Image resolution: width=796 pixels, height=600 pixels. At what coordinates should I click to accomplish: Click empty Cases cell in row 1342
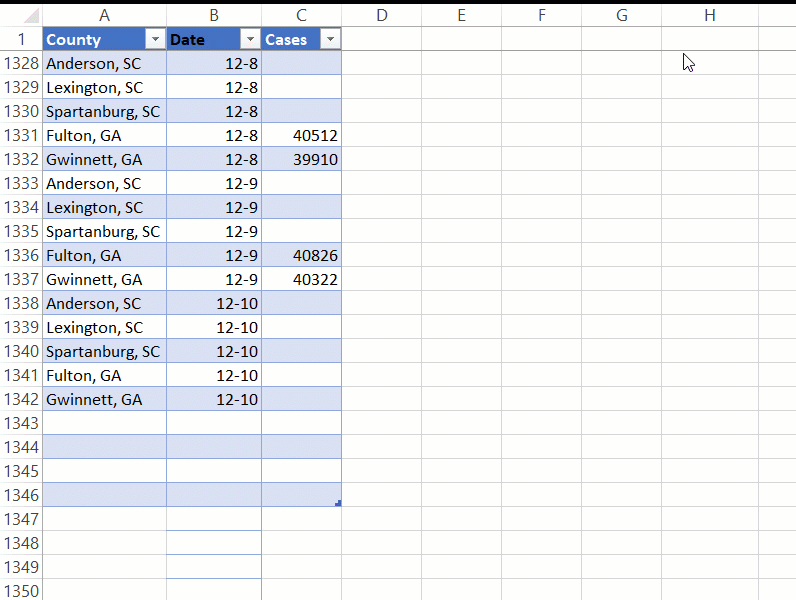302,399
